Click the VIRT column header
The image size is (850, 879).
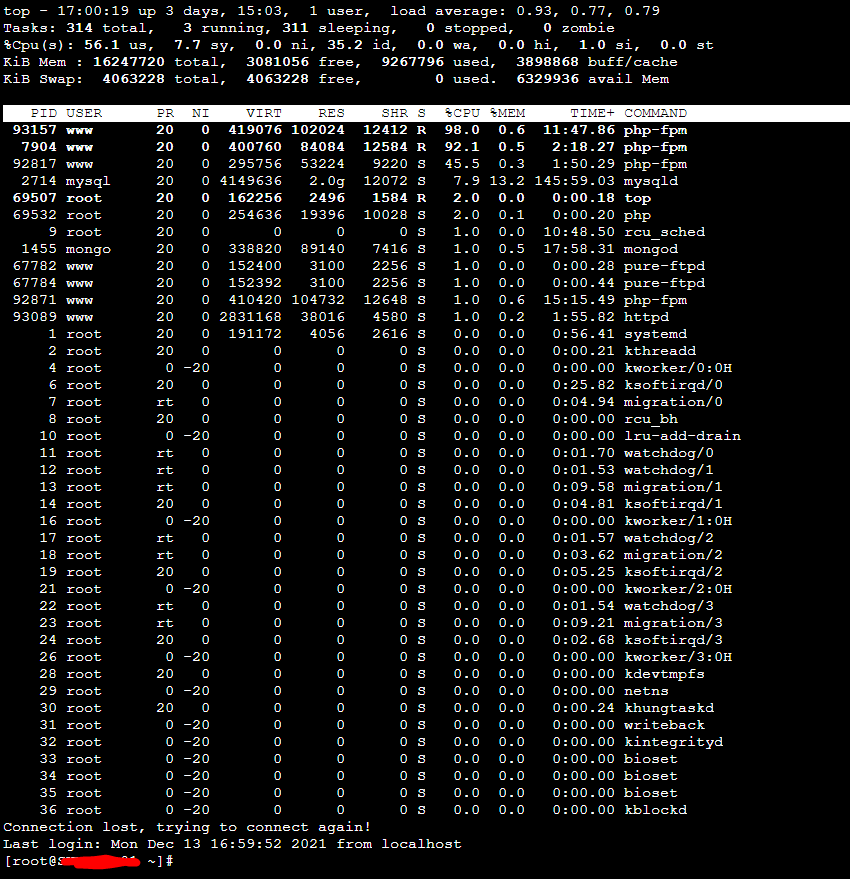(x=264, y=113)
